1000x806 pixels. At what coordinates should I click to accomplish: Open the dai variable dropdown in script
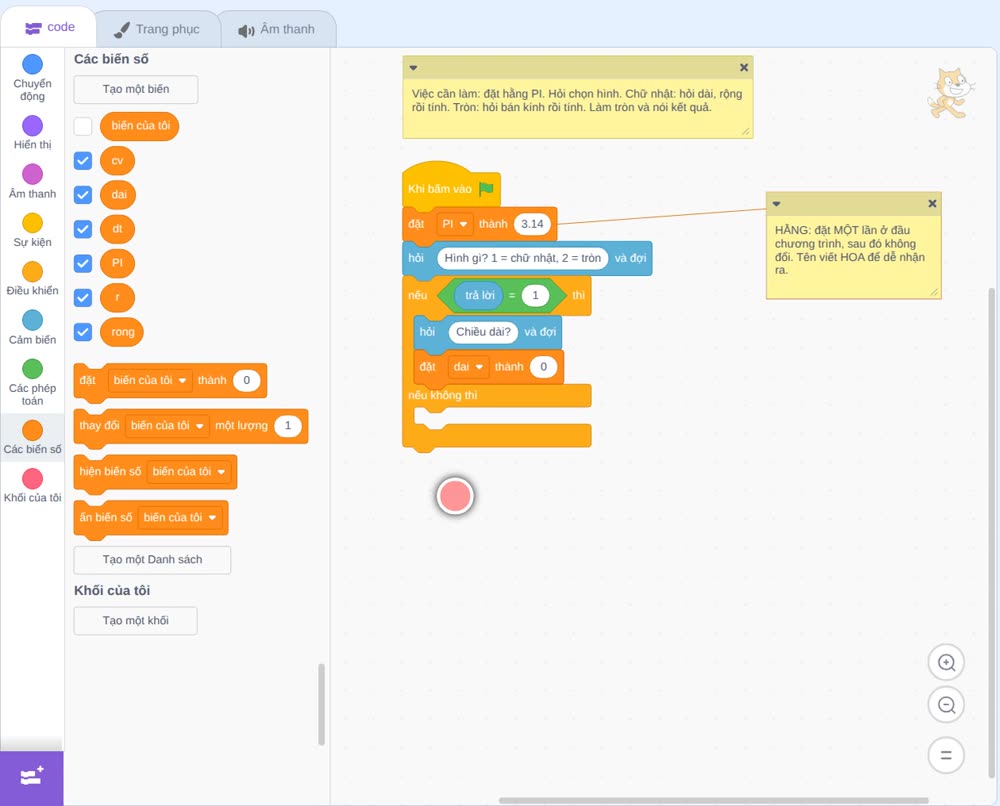click(468, 367)
